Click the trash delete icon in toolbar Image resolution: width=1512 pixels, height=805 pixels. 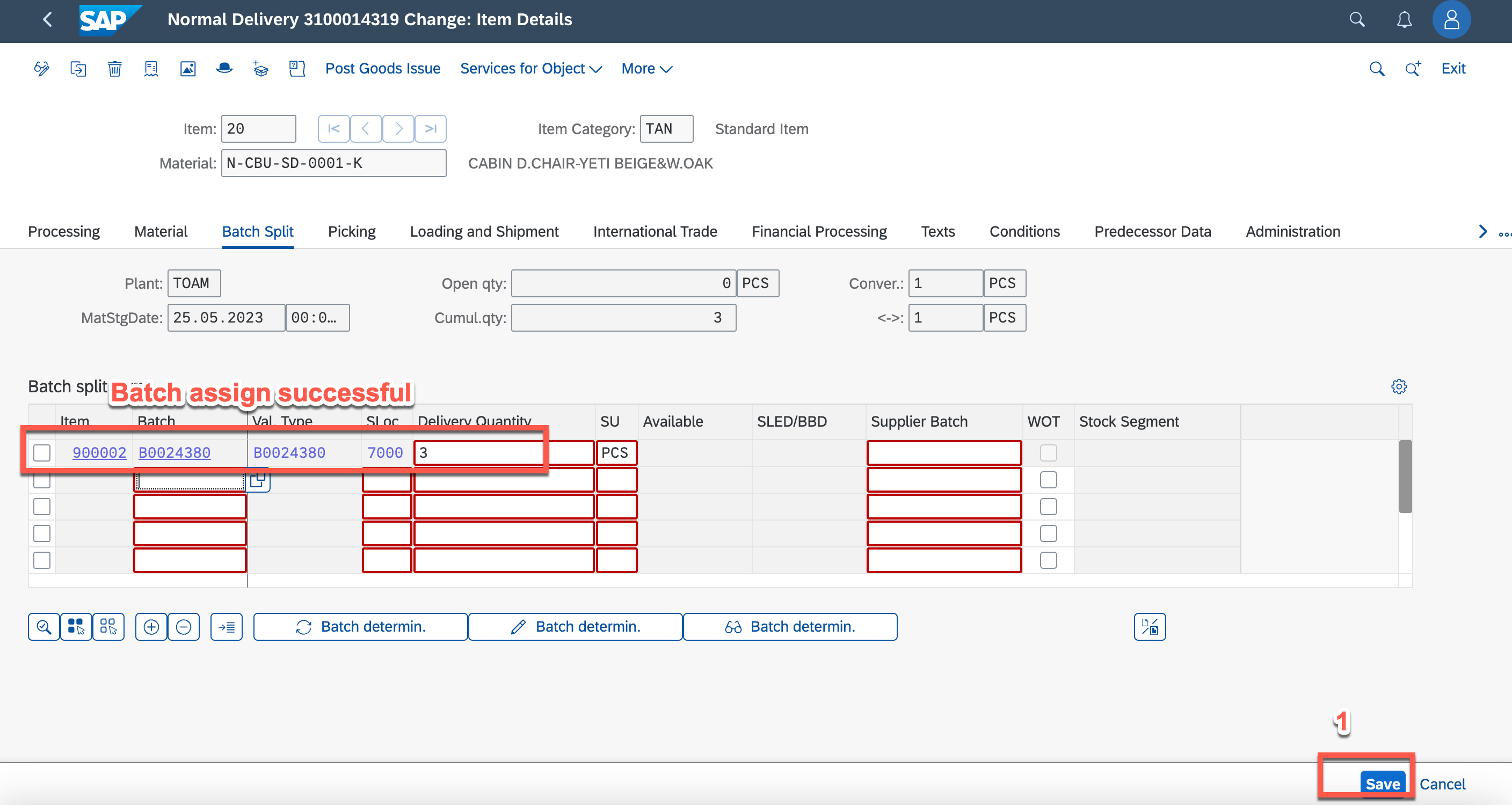pos(114,69)
